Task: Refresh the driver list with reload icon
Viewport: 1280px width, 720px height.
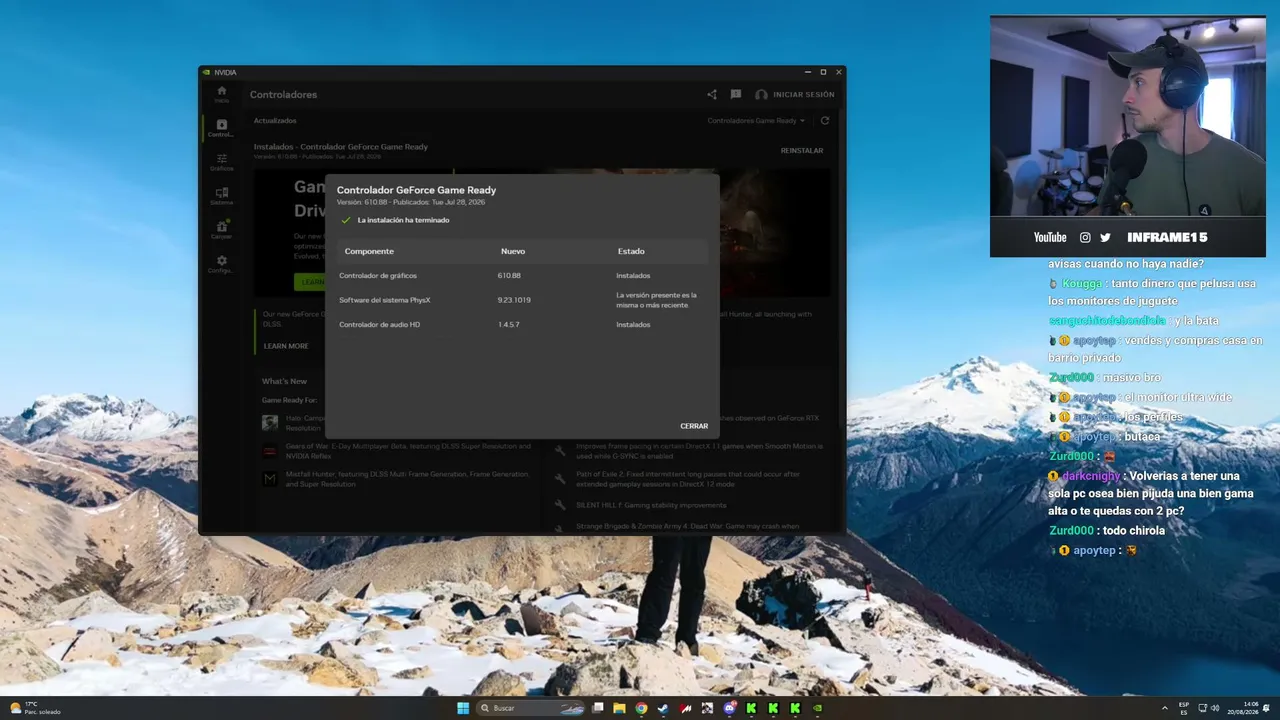Action: (825, 121)
